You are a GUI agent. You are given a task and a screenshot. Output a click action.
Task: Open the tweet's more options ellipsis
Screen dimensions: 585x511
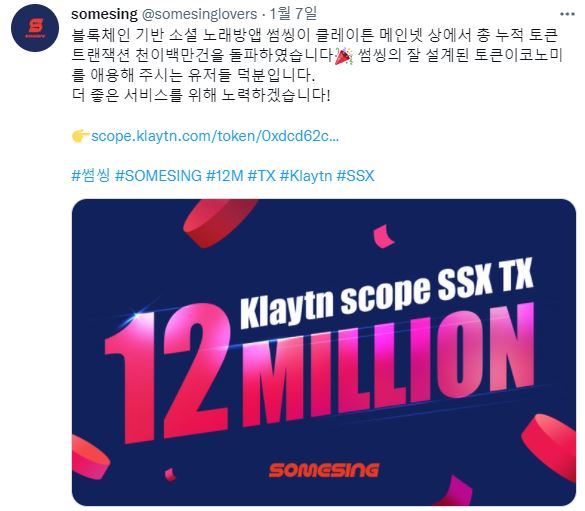coord(567,14)
